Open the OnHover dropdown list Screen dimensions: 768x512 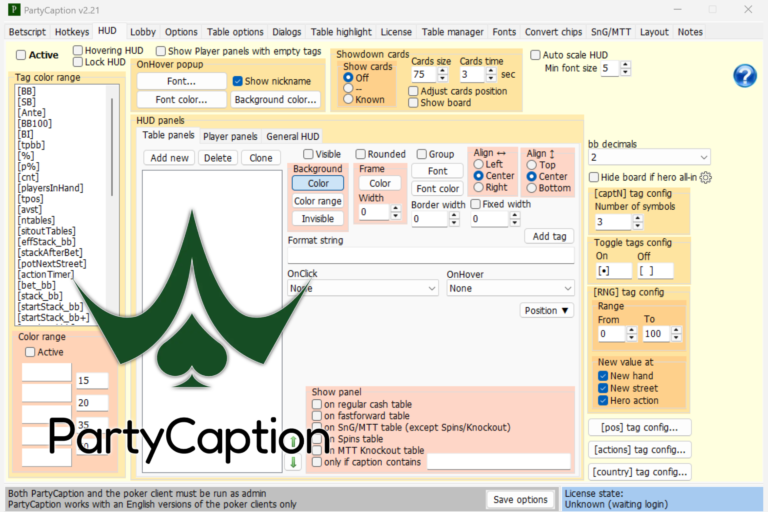tap(510, 289)
